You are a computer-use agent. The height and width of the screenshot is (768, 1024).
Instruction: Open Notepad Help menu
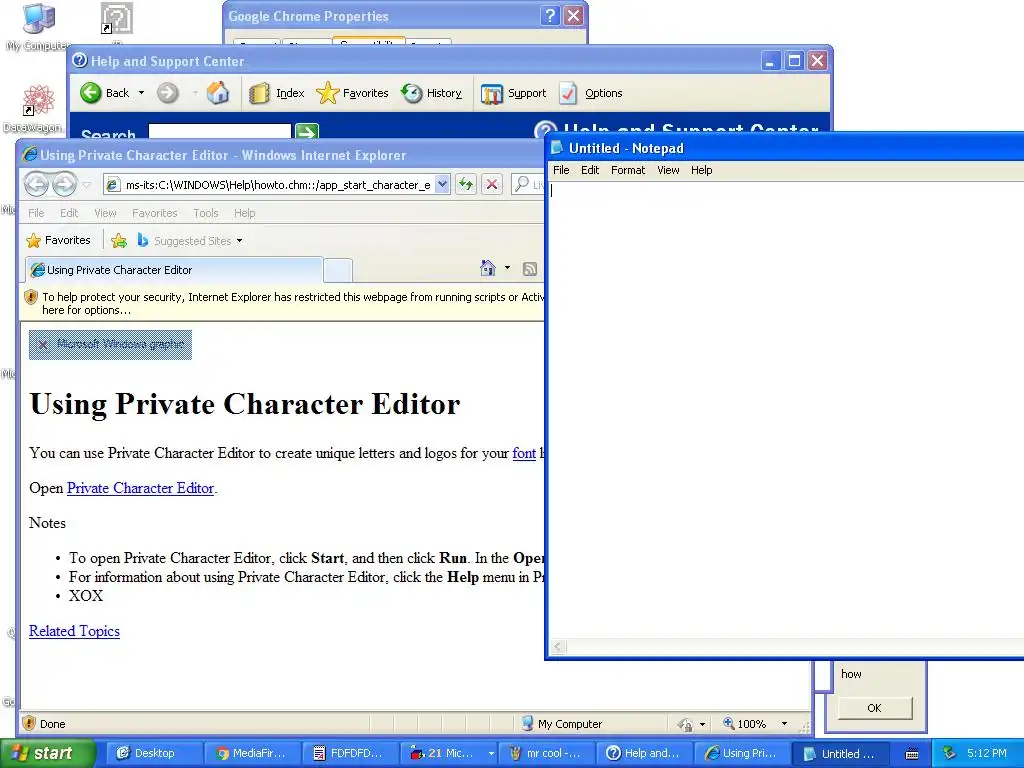[x=701, y=170]
